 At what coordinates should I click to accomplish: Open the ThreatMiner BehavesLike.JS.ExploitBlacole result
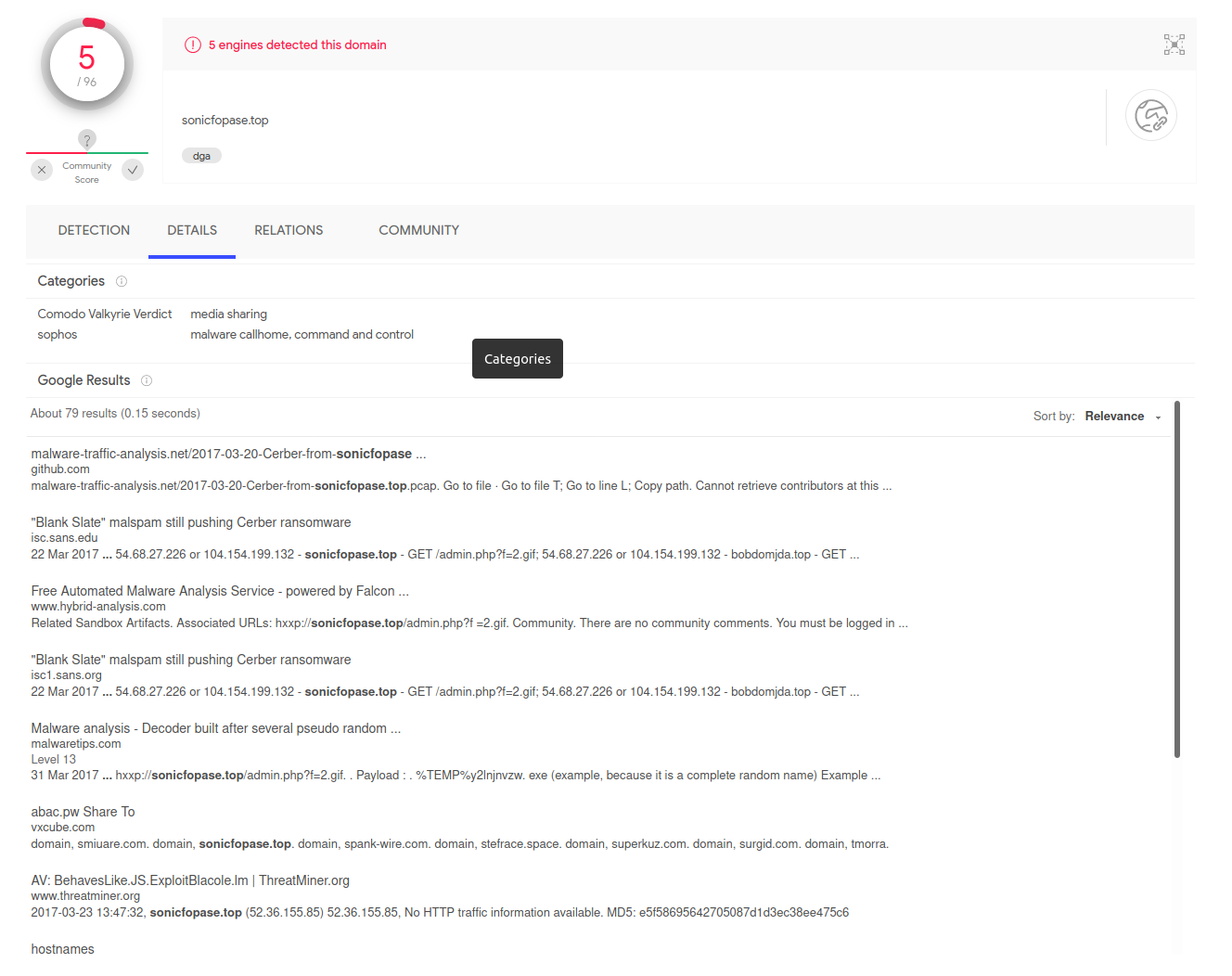pos(190,880)
